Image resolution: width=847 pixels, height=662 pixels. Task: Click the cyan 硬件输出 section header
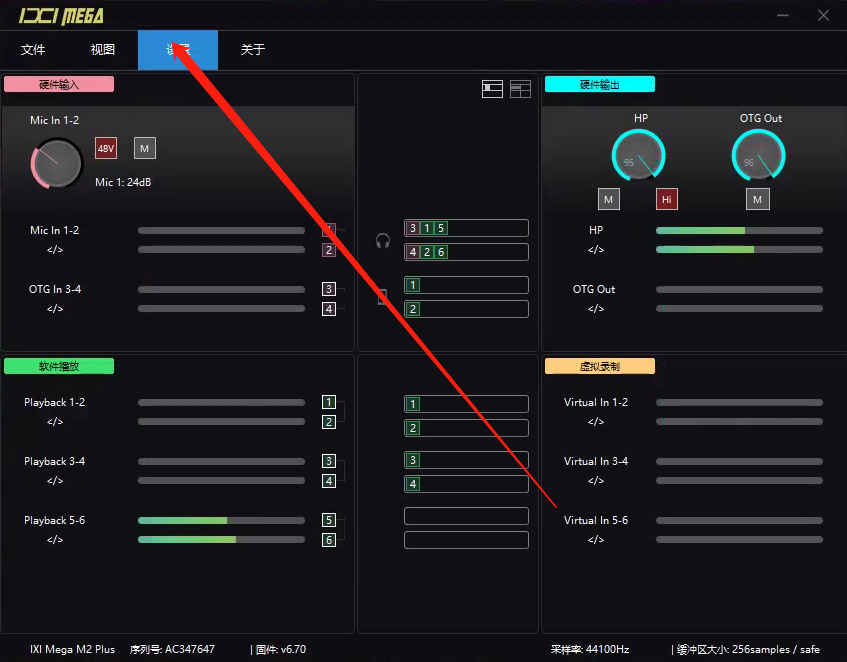point(600,84)
